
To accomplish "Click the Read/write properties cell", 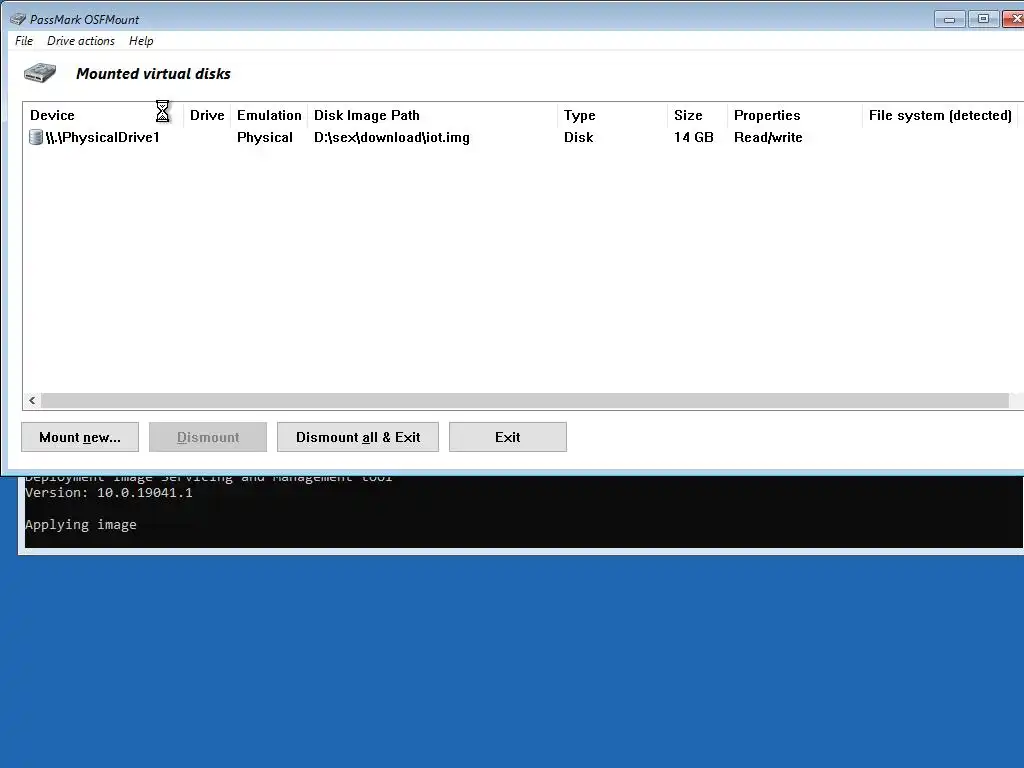I will tap(768, 137).
